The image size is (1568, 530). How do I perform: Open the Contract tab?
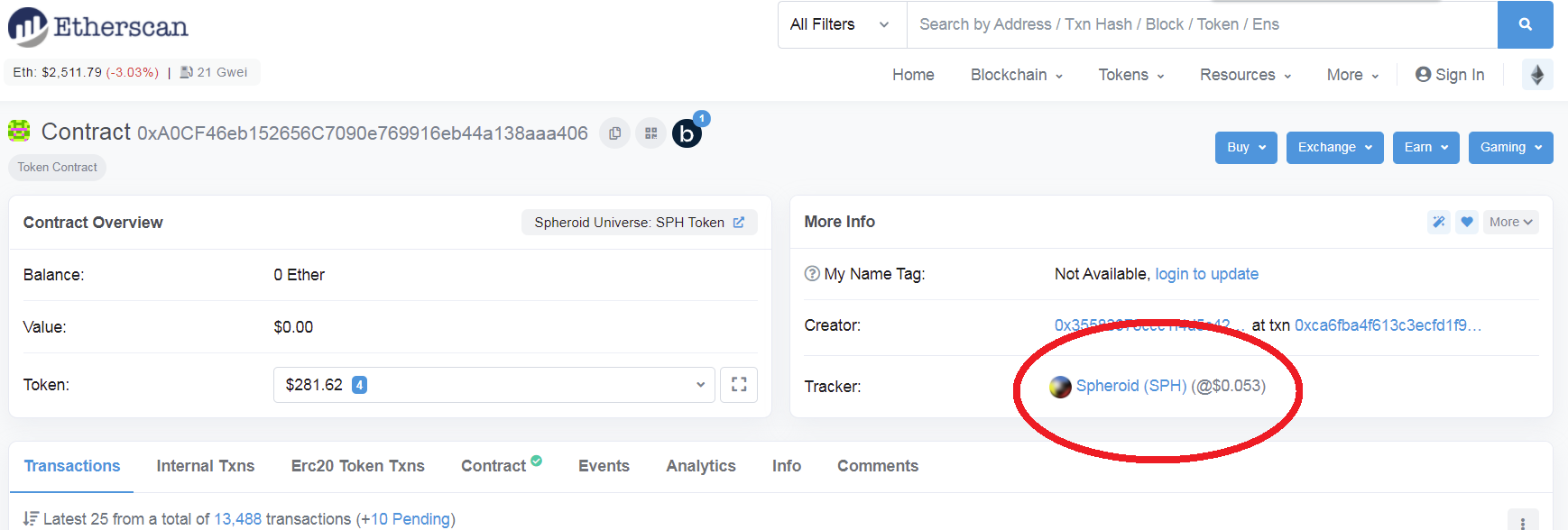coord(493,466)
